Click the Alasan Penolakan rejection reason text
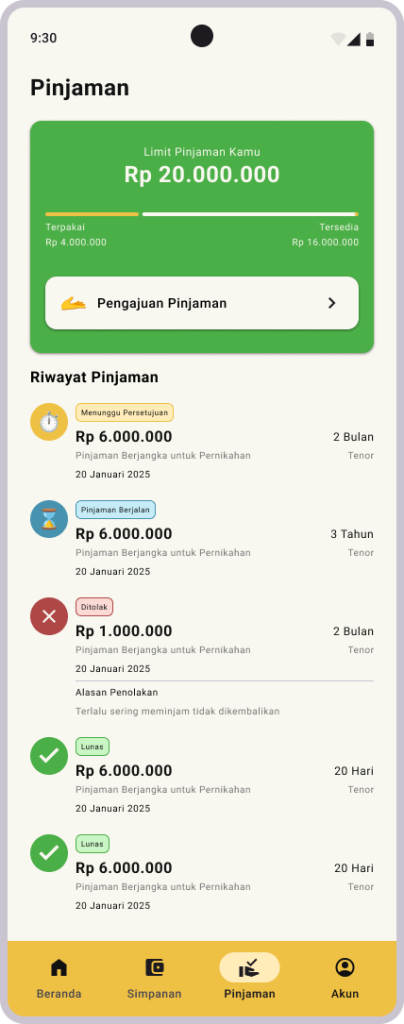Screen dimensions: 404x1024 point(117,692)
